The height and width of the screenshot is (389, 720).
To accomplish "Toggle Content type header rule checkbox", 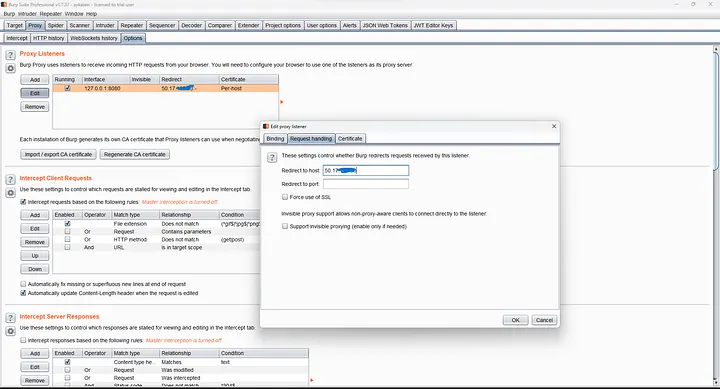I will (x=68, y=362).
